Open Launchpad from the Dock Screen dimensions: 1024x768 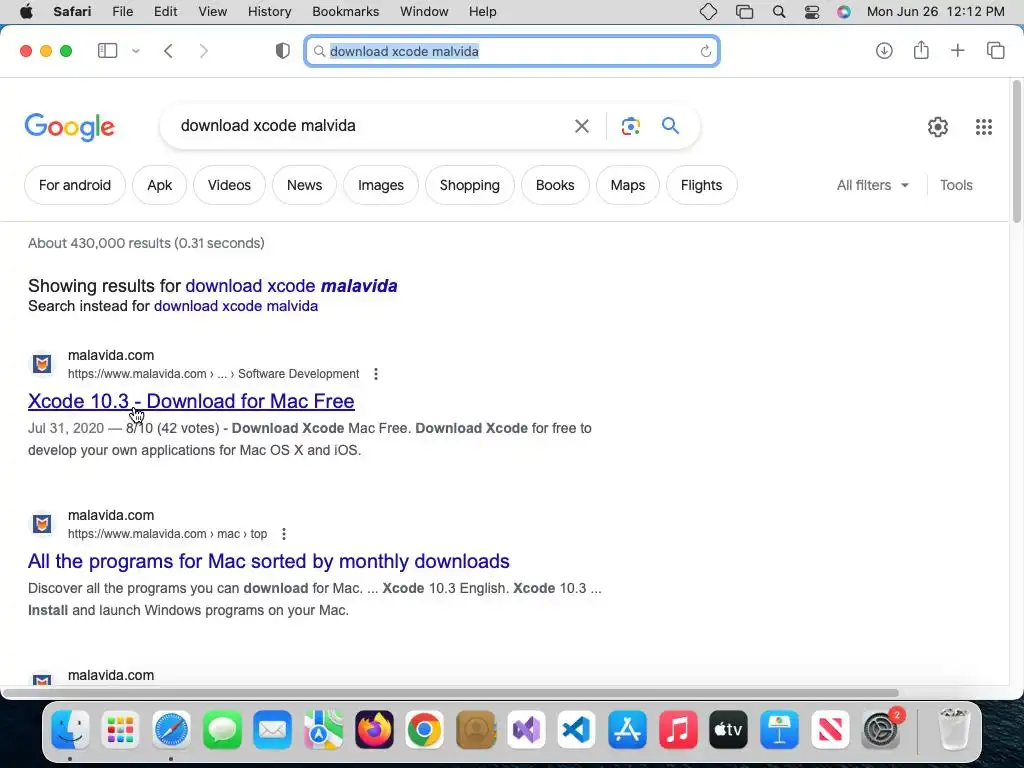(120, 729)
